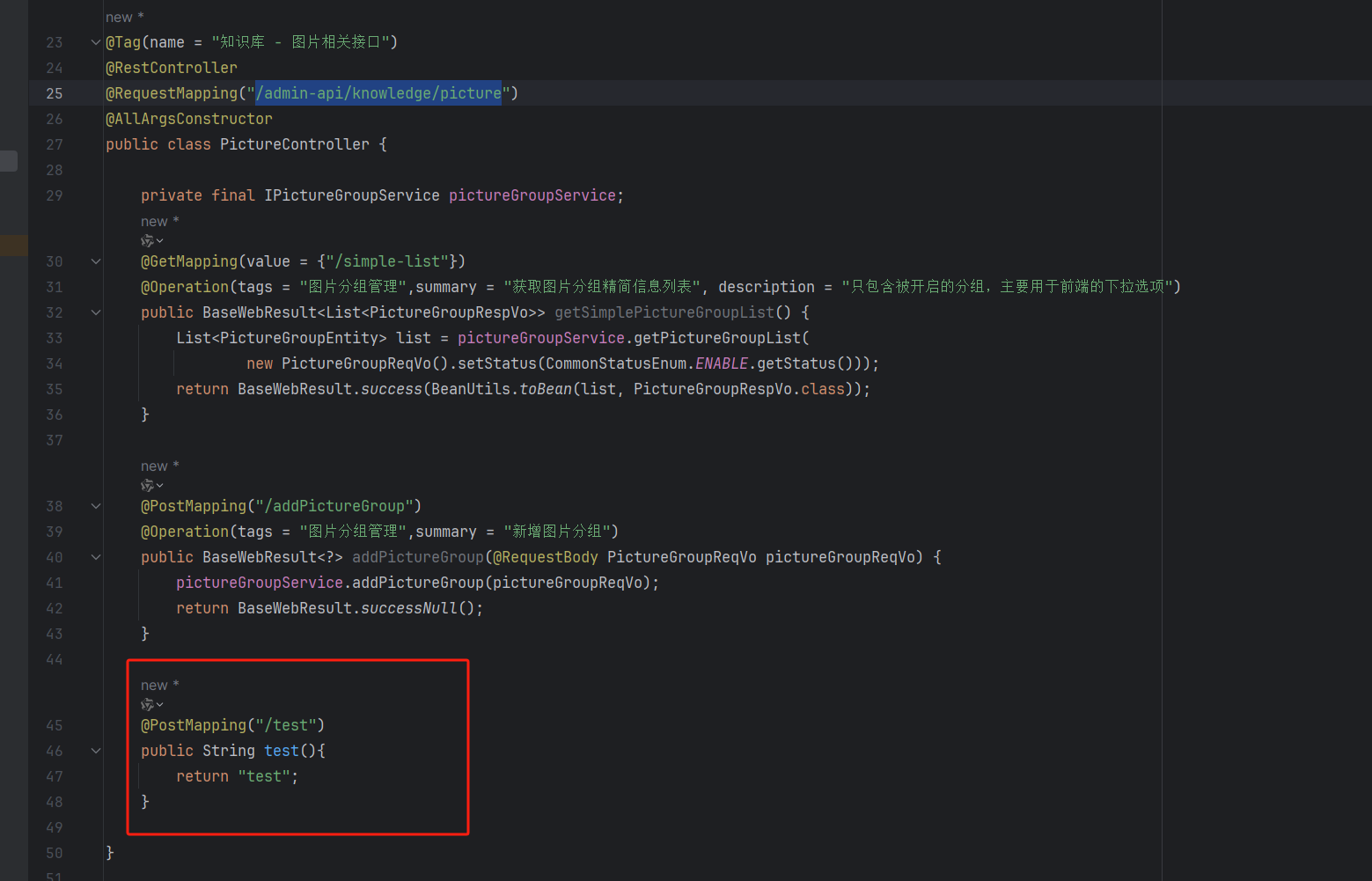The image size is (1372, 881).
Task: Click the gray marker on the left strip
Action: [x=9, y=161]
